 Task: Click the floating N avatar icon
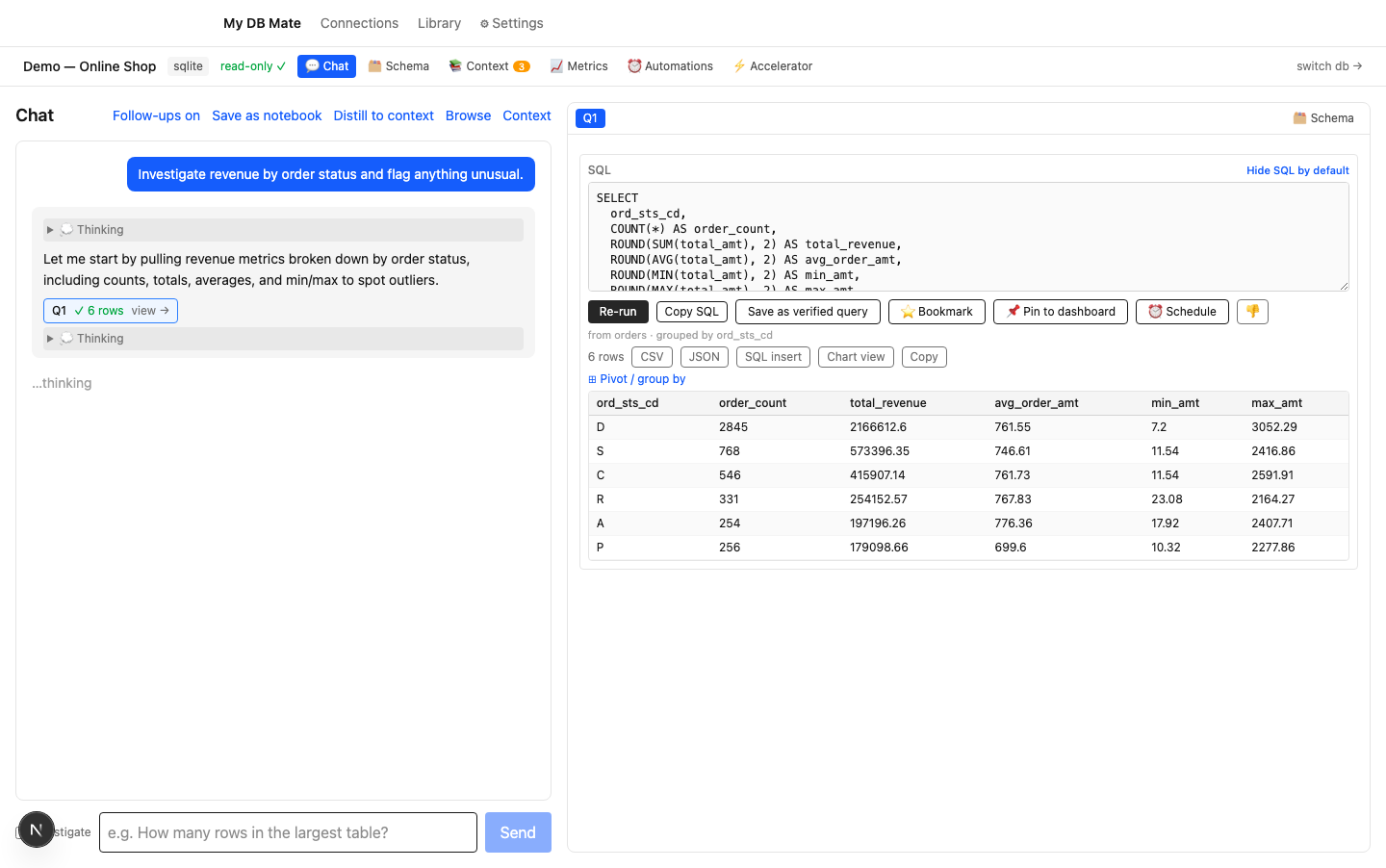tap(37, 830)
